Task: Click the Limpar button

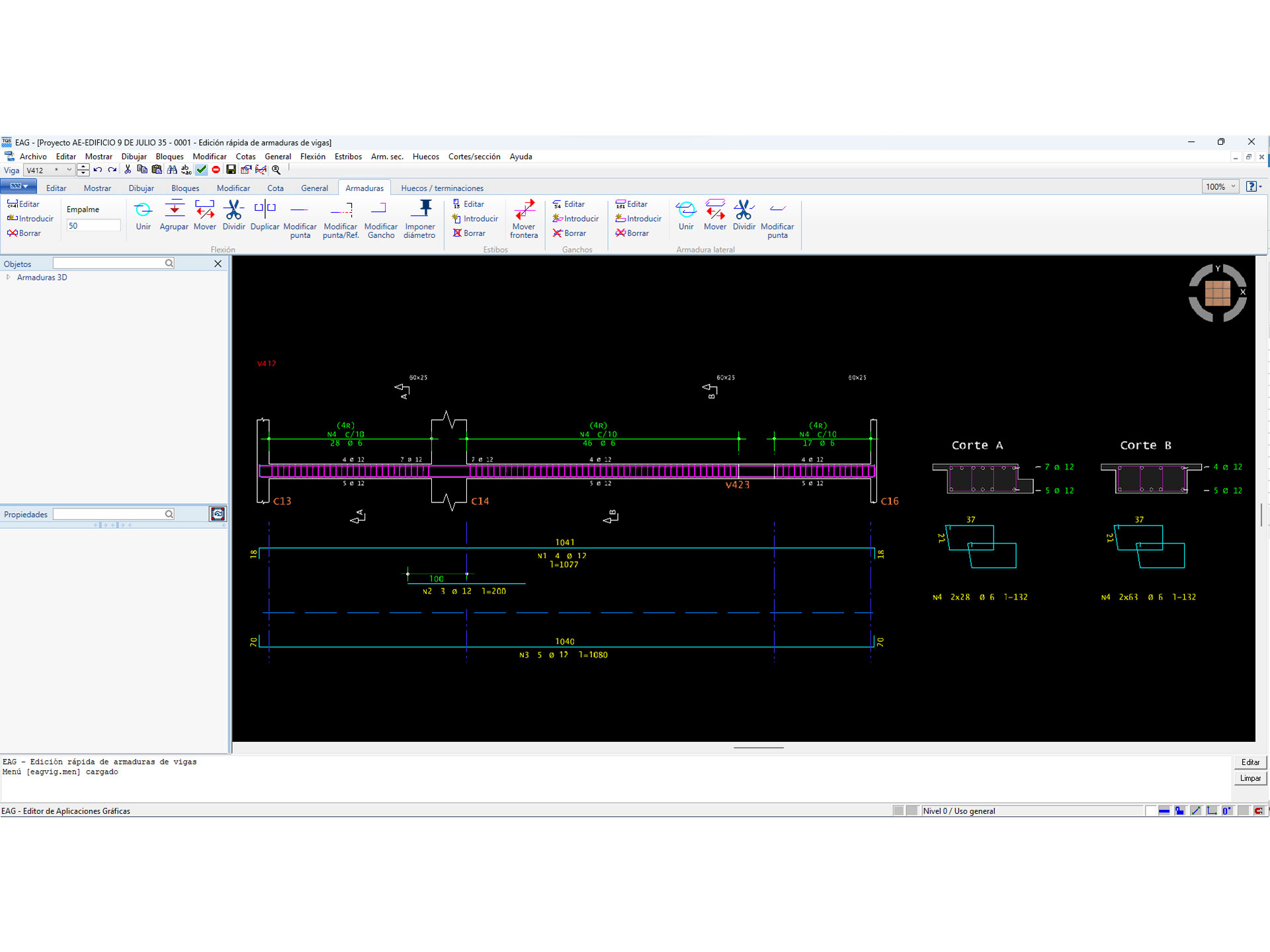Action: coord(1250,778)
